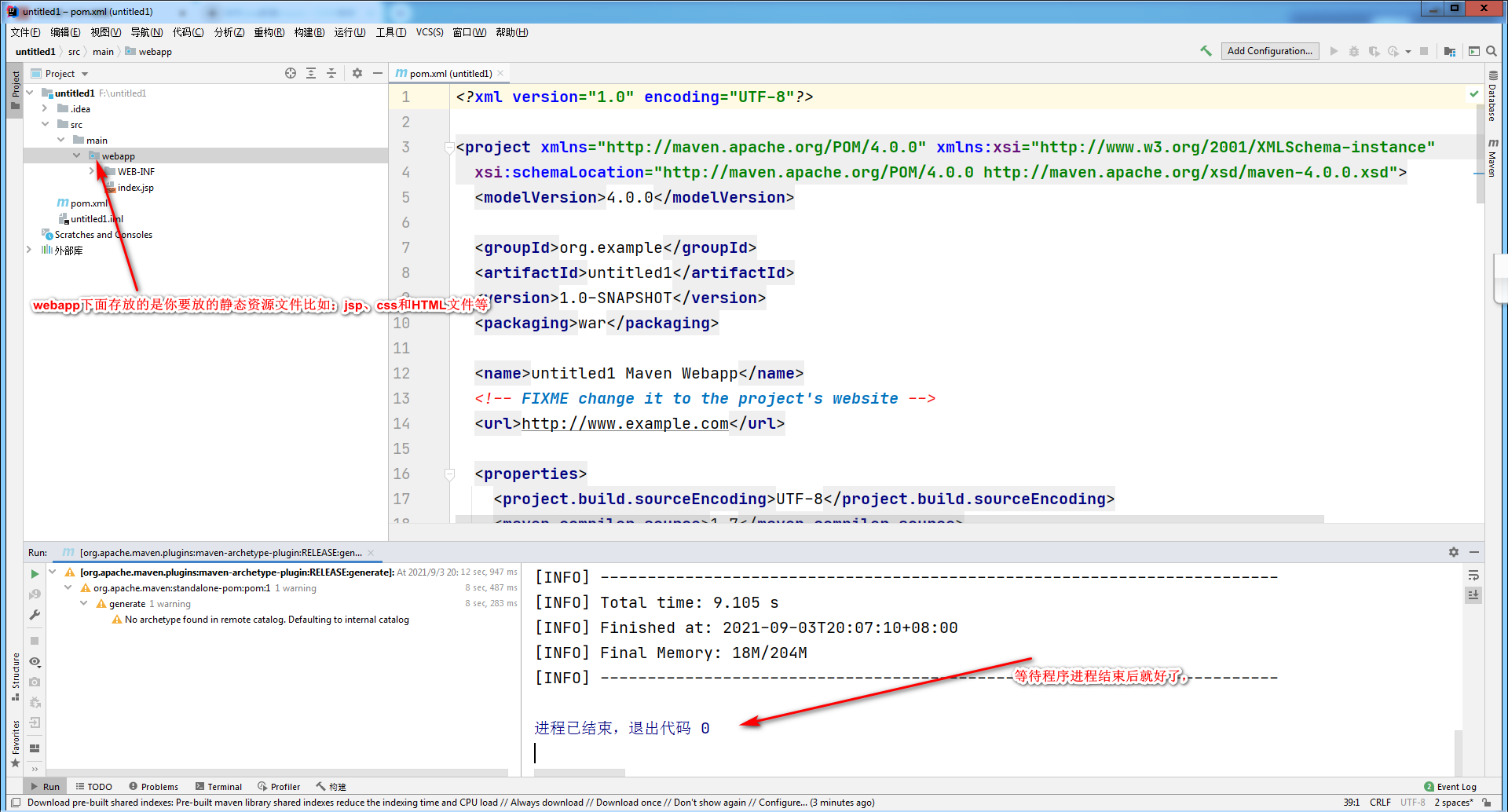Select index.jsp in the project tree
The height and width of the screenshot is (812, 1508).
pyautogui.click(x=135, y=187)
